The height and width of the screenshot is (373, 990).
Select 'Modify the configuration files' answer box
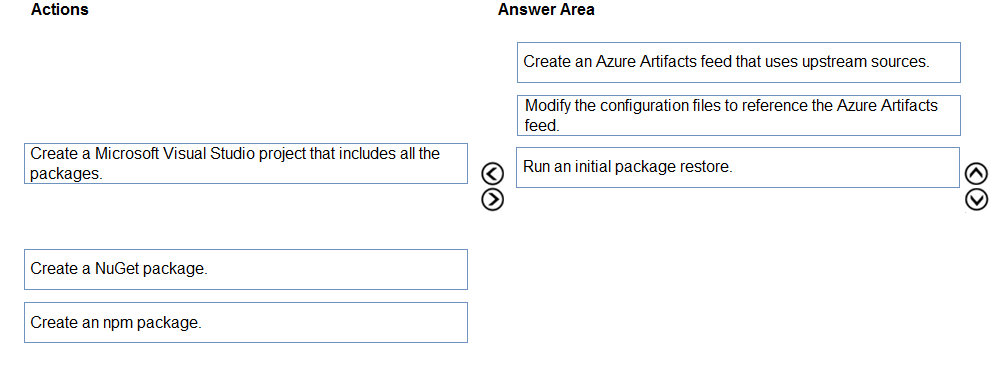click(739, 115)
